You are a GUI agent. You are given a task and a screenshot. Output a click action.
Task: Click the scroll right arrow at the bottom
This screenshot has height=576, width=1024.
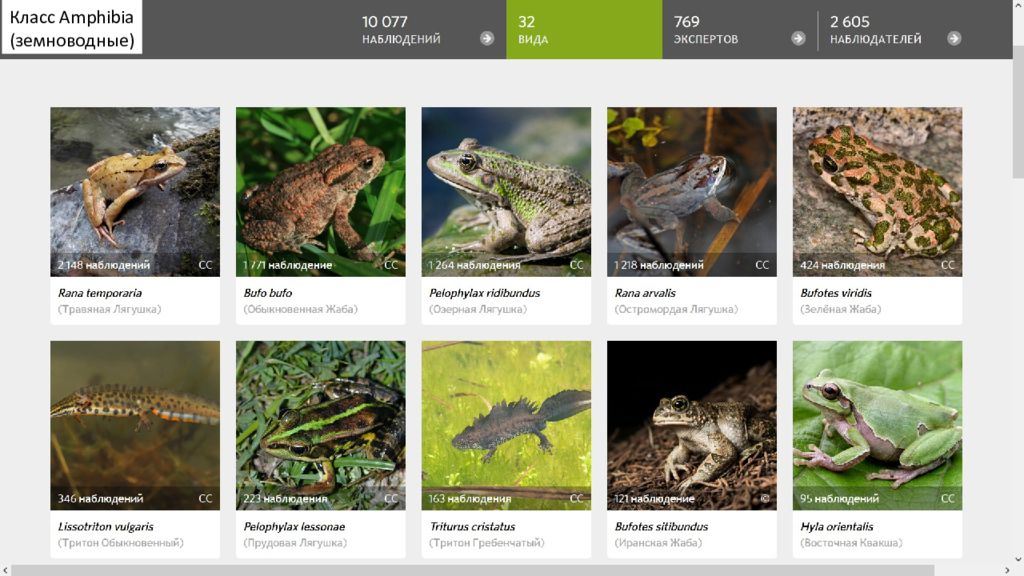1006,570
